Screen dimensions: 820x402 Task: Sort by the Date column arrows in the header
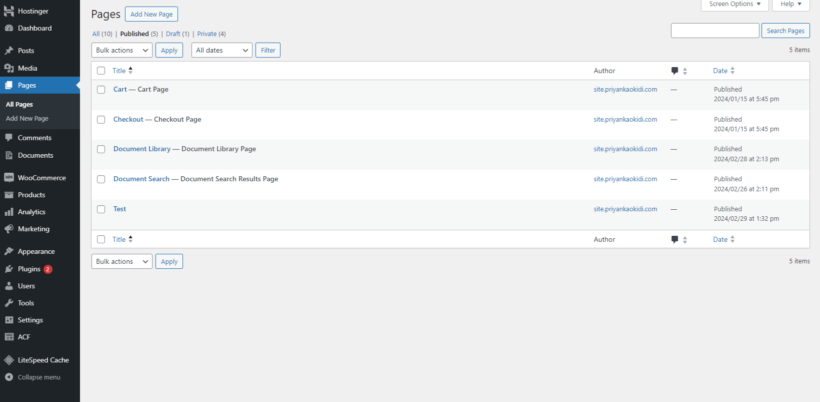coord(732,71)
